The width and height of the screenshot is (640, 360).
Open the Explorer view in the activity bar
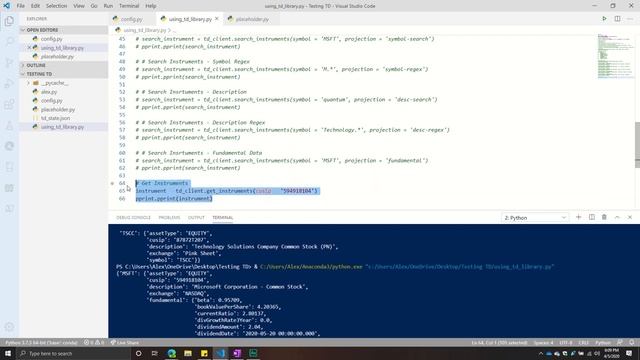pos(9,21)
